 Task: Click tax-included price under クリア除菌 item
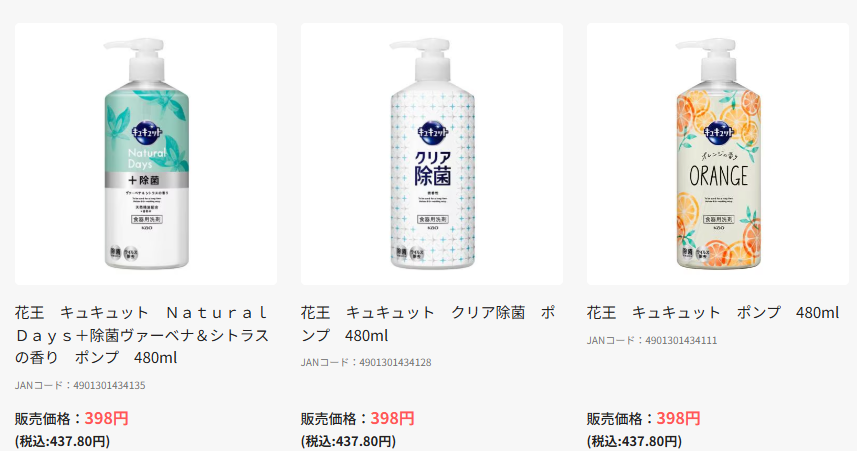[x=348, y=441]
